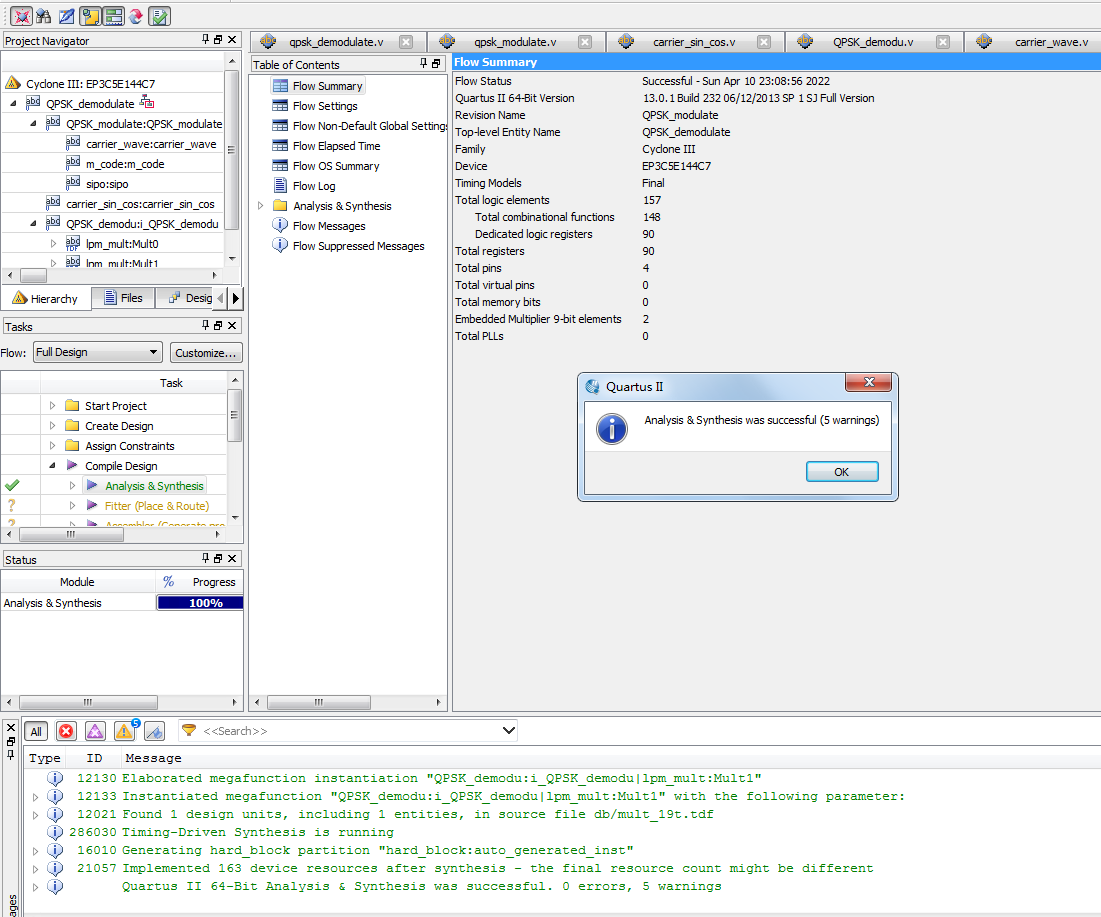This screenshot has height=917, width=1101.
Task: Close the qpsk_demodulate.v tab with X icon
Action: point(406,42)
